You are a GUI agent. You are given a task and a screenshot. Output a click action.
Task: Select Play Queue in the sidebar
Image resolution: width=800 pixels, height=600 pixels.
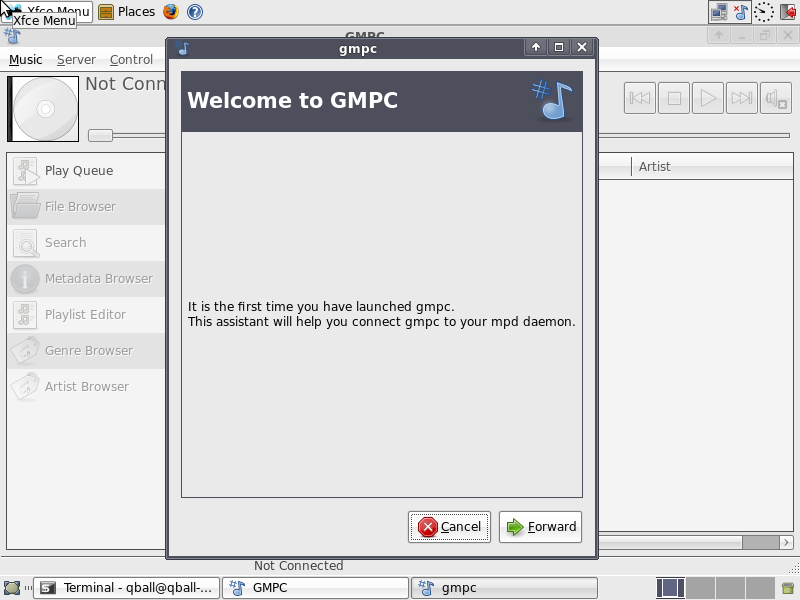pos(86,170)
